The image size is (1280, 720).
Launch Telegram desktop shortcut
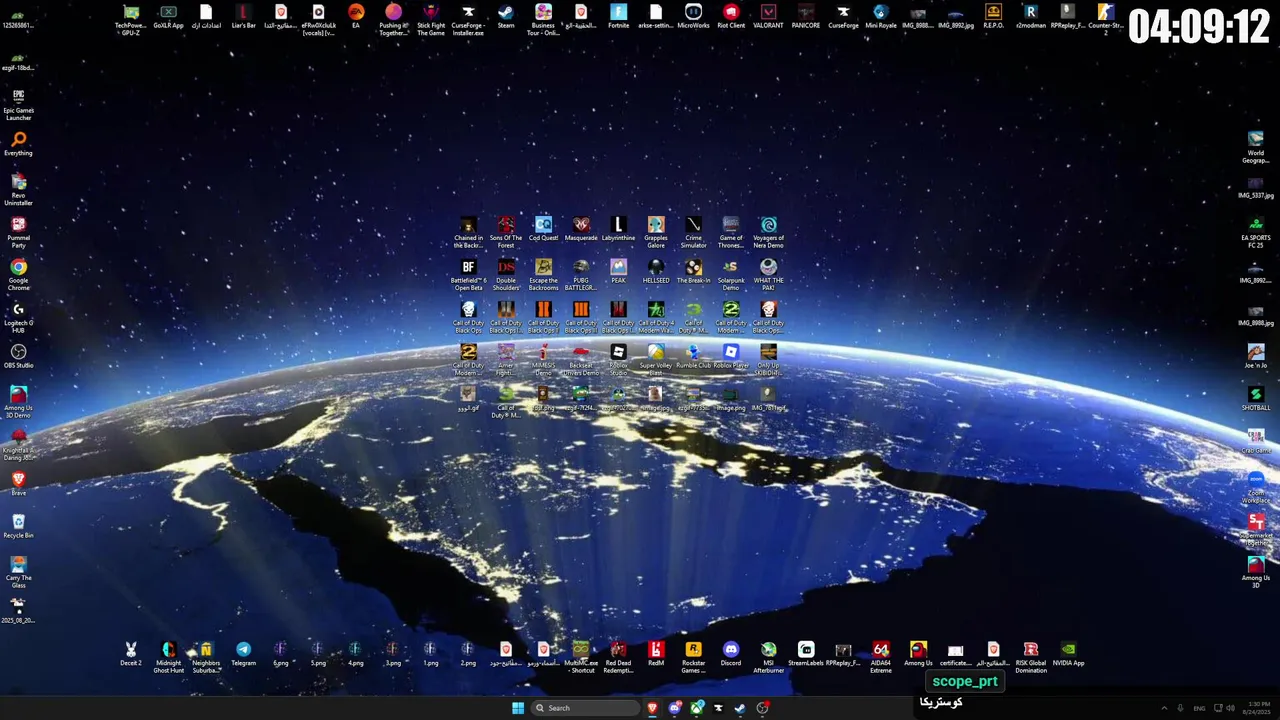(243, 654)
